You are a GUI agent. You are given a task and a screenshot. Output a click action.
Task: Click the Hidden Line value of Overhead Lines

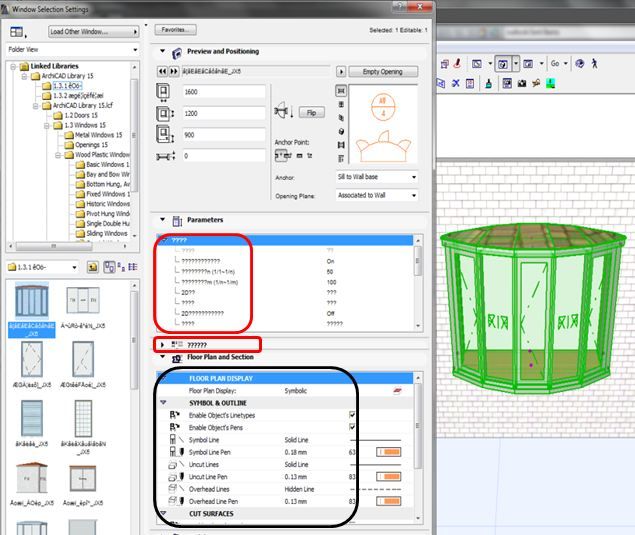click(x=299, y=489)
